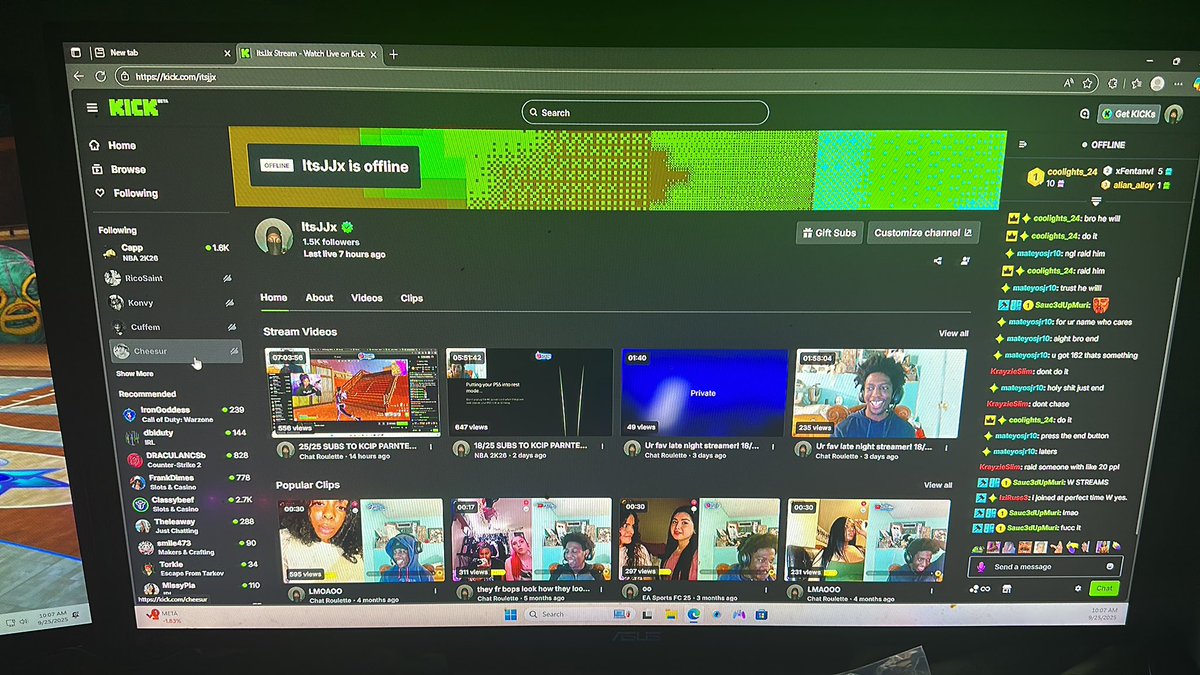The height and width of the screenshot is (675, 1200).
Task: Open followed channel Konvy
Action: 172,302
